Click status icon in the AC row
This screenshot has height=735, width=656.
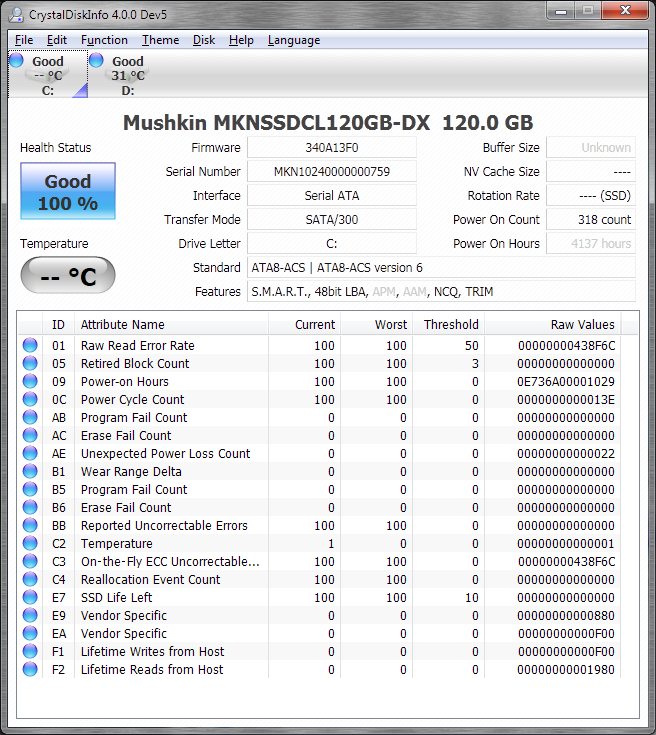pyautogui.click(x=30, y=435)
